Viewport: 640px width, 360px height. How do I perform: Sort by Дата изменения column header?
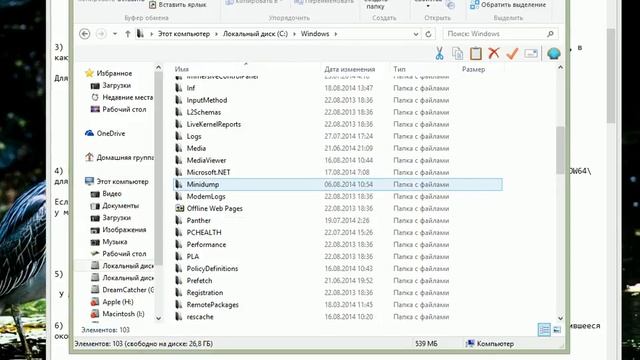(350, 69)
